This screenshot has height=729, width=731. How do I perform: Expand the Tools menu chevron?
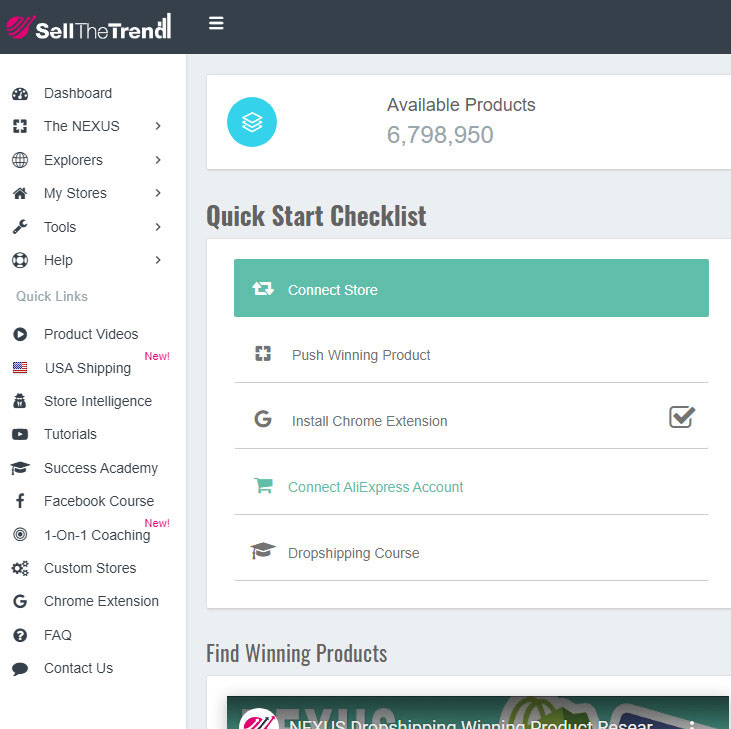coord(158,227)
